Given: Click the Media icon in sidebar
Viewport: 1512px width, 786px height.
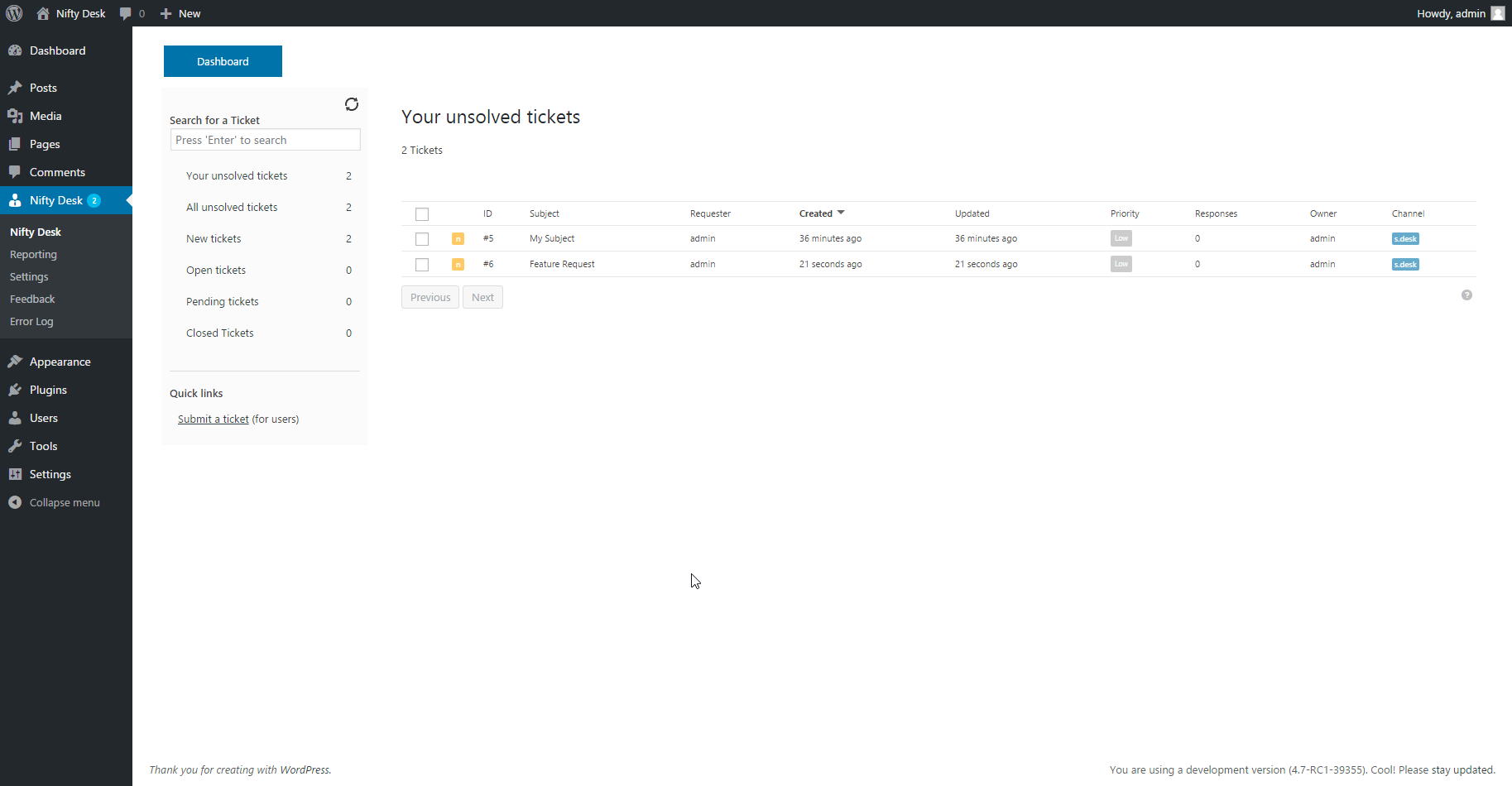Looking at the screenshot, I should click(x=15, y=116).
